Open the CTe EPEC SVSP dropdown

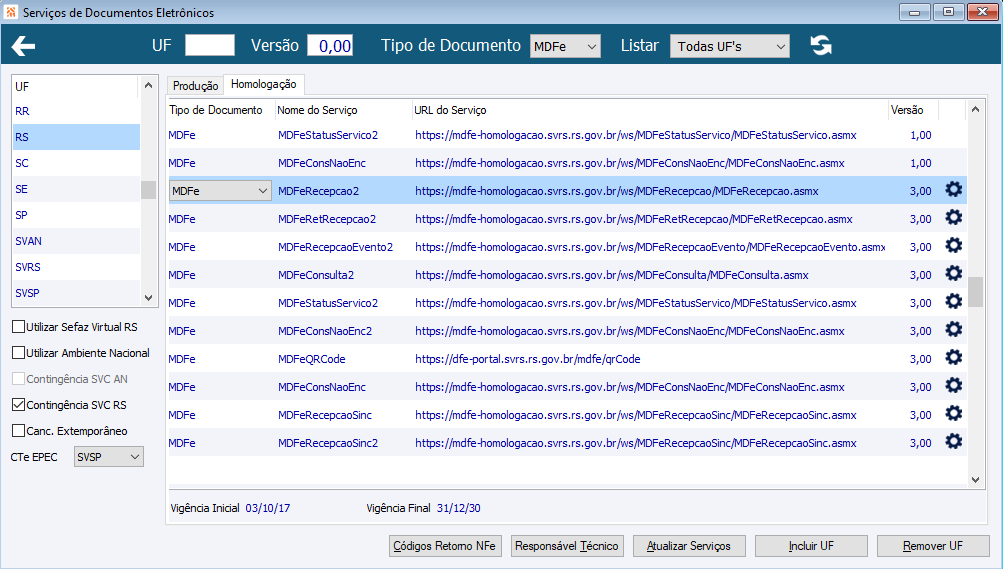click(x=109, y=456)
